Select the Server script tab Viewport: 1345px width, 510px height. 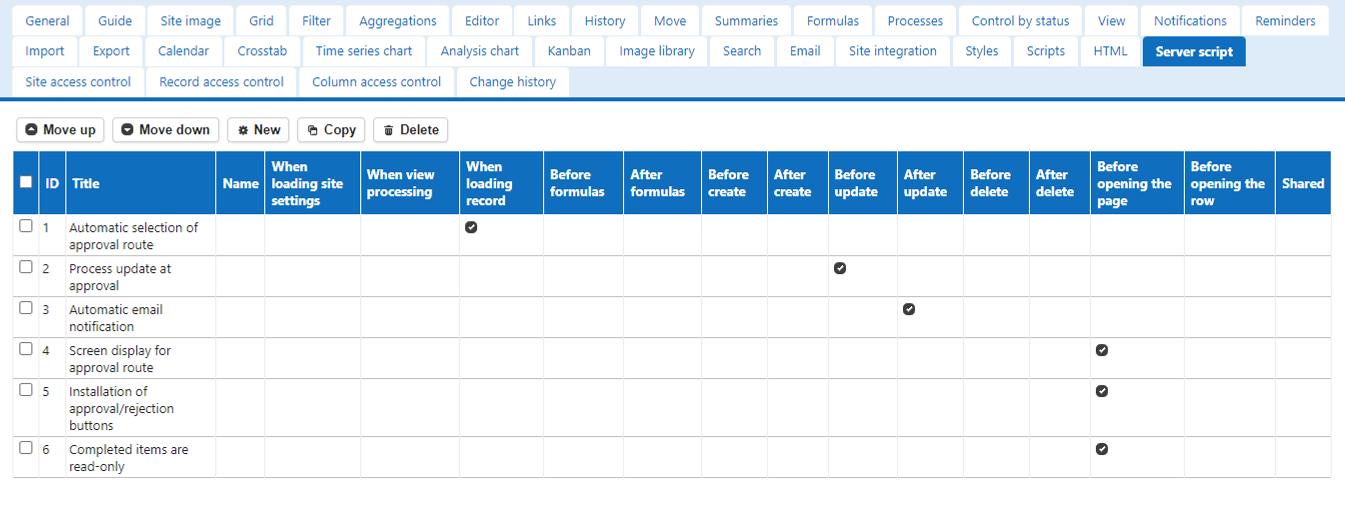pos(1194,51)
